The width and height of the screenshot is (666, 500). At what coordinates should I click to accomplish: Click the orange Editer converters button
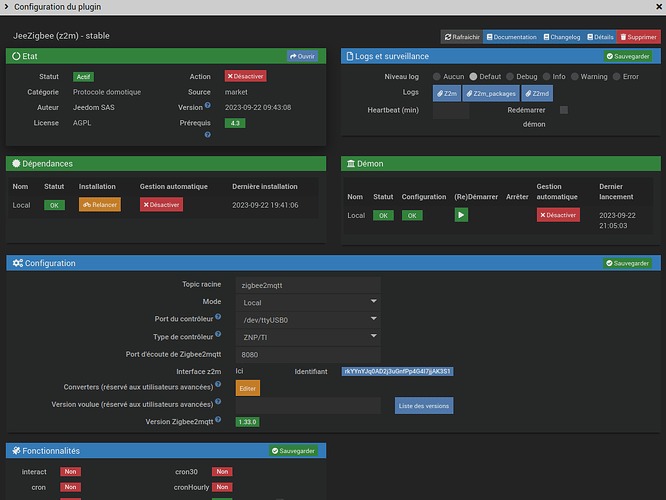point(248,388)
